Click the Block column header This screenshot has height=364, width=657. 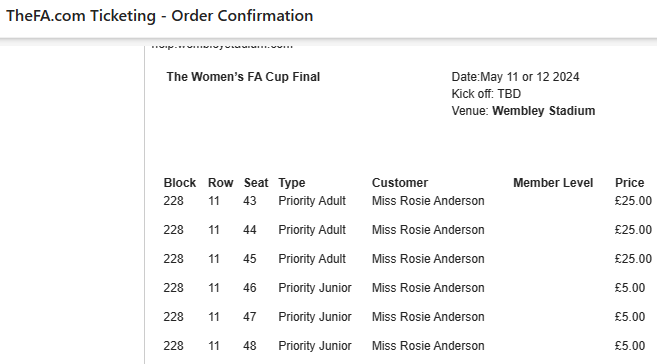(x=180, y=183)
